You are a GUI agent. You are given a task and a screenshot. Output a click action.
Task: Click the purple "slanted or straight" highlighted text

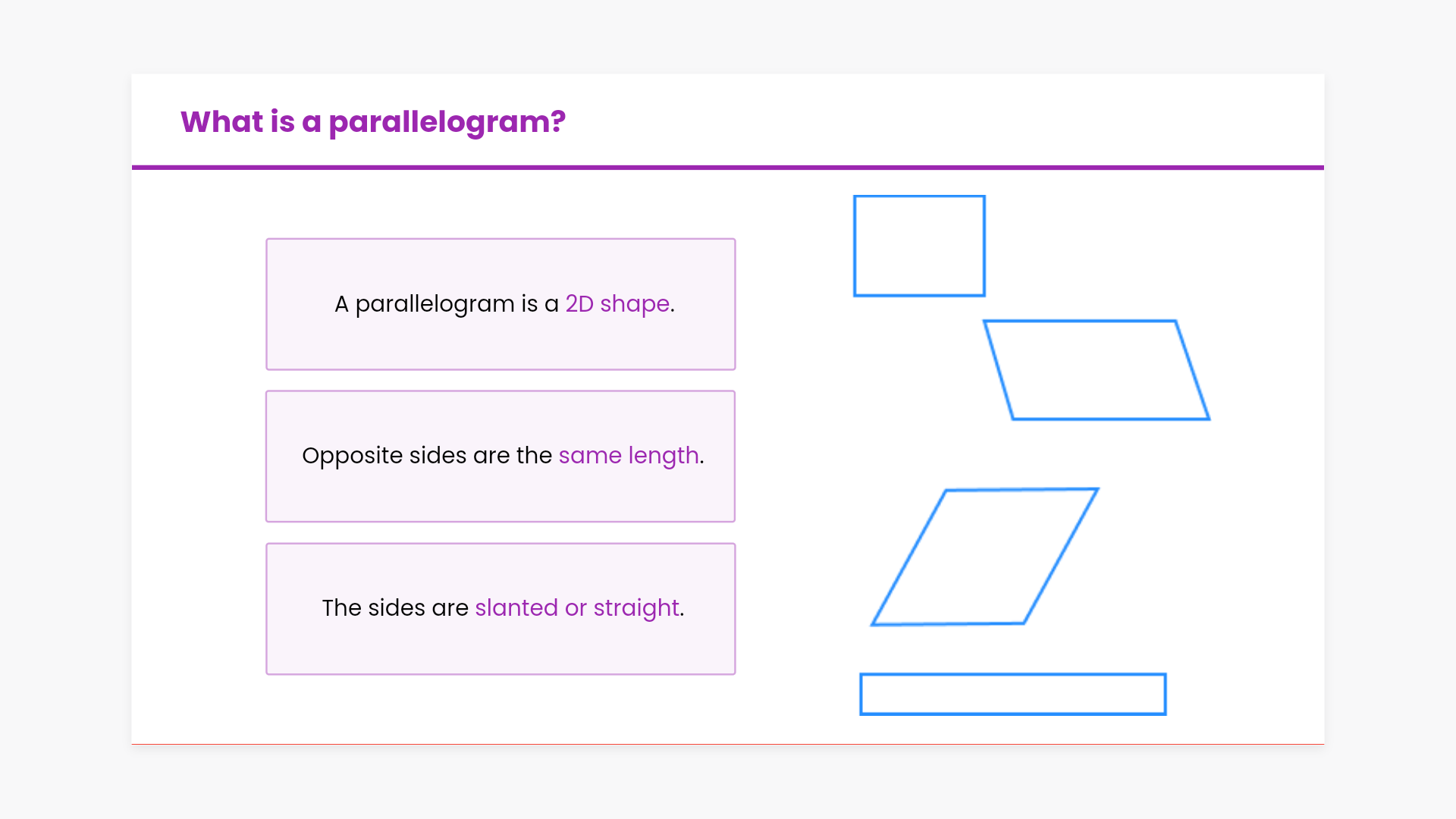pyautogui.click(x=576, y=608)
